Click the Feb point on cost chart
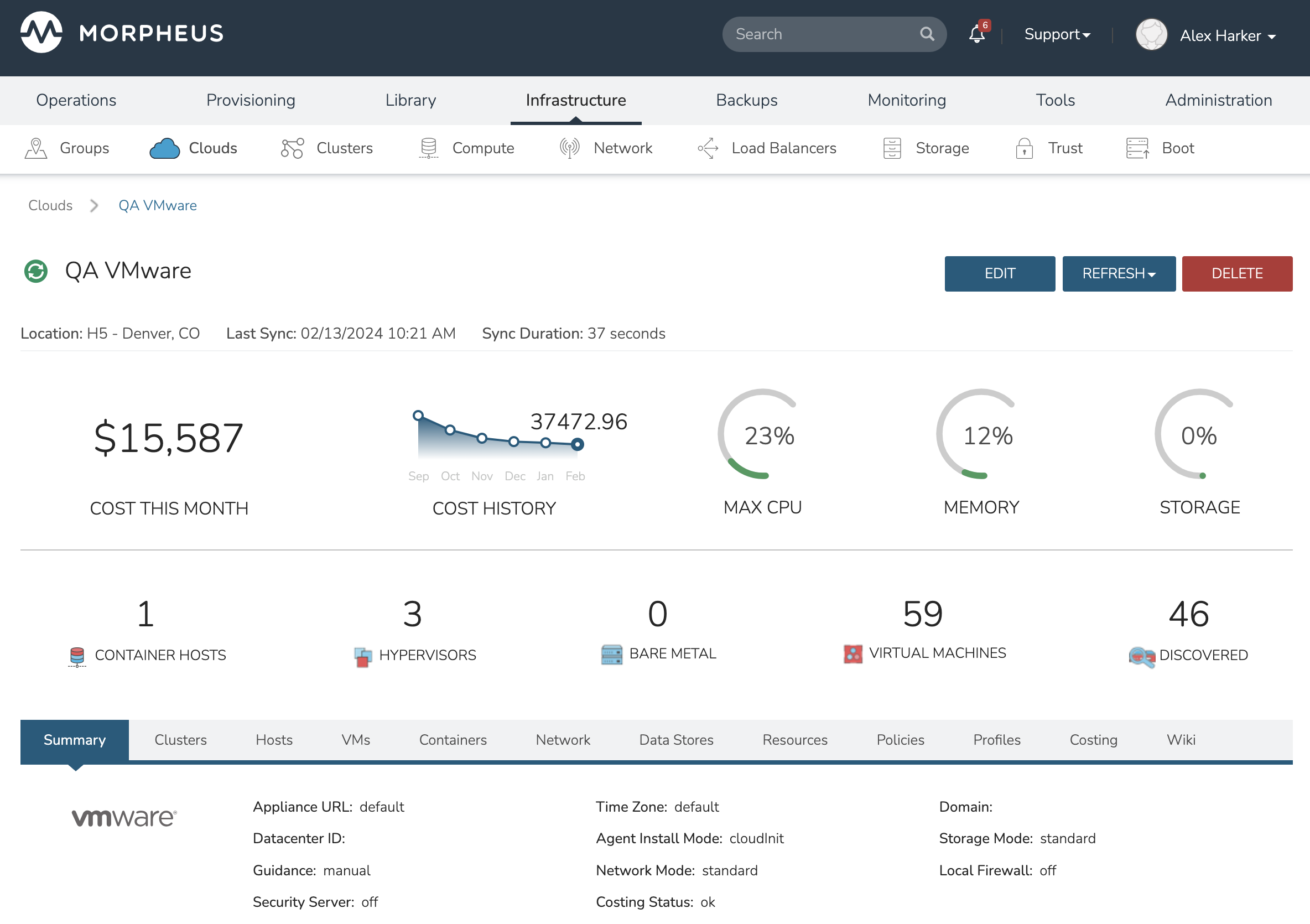This screenshot has width=1310, height=924. pyautogui.click(x=578, y=444)
